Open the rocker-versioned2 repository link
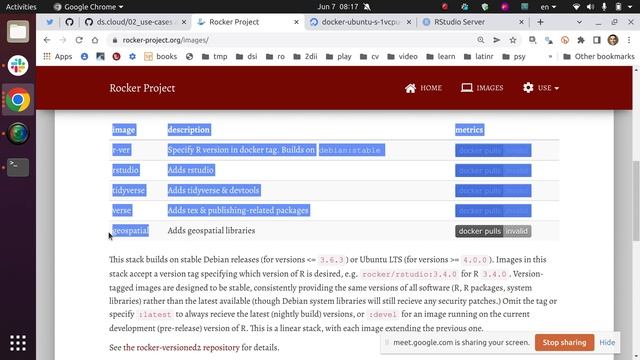The height and width of the screenshot is (360, 640). pos(181,348)
